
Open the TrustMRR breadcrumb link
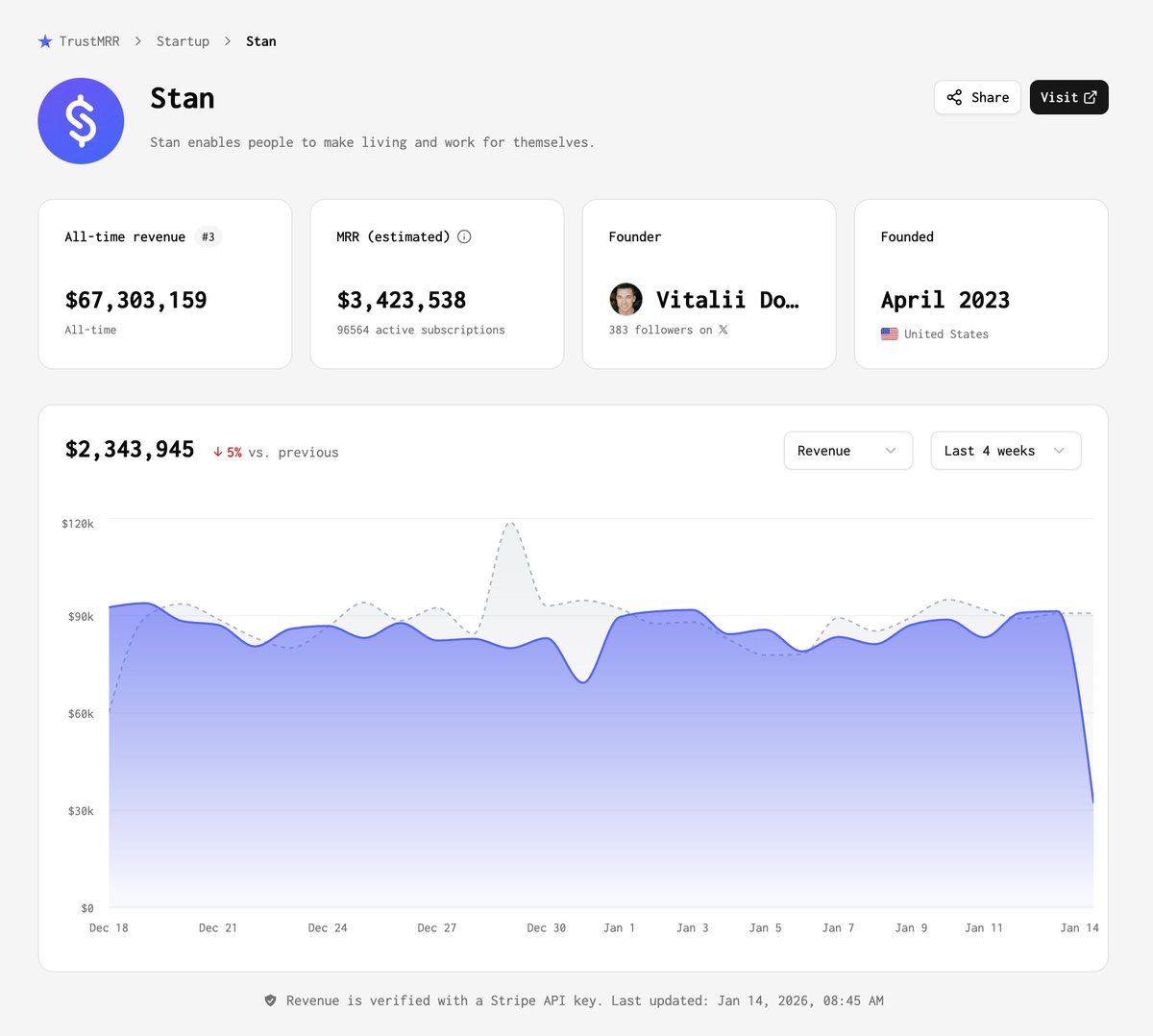coord(89,41)
